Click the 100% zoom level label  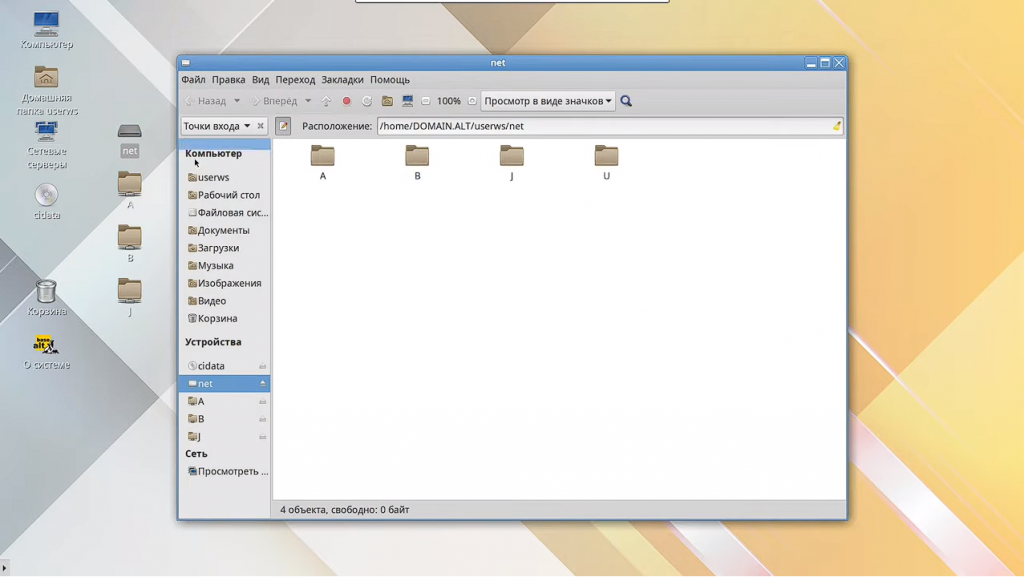coord(449,101)
